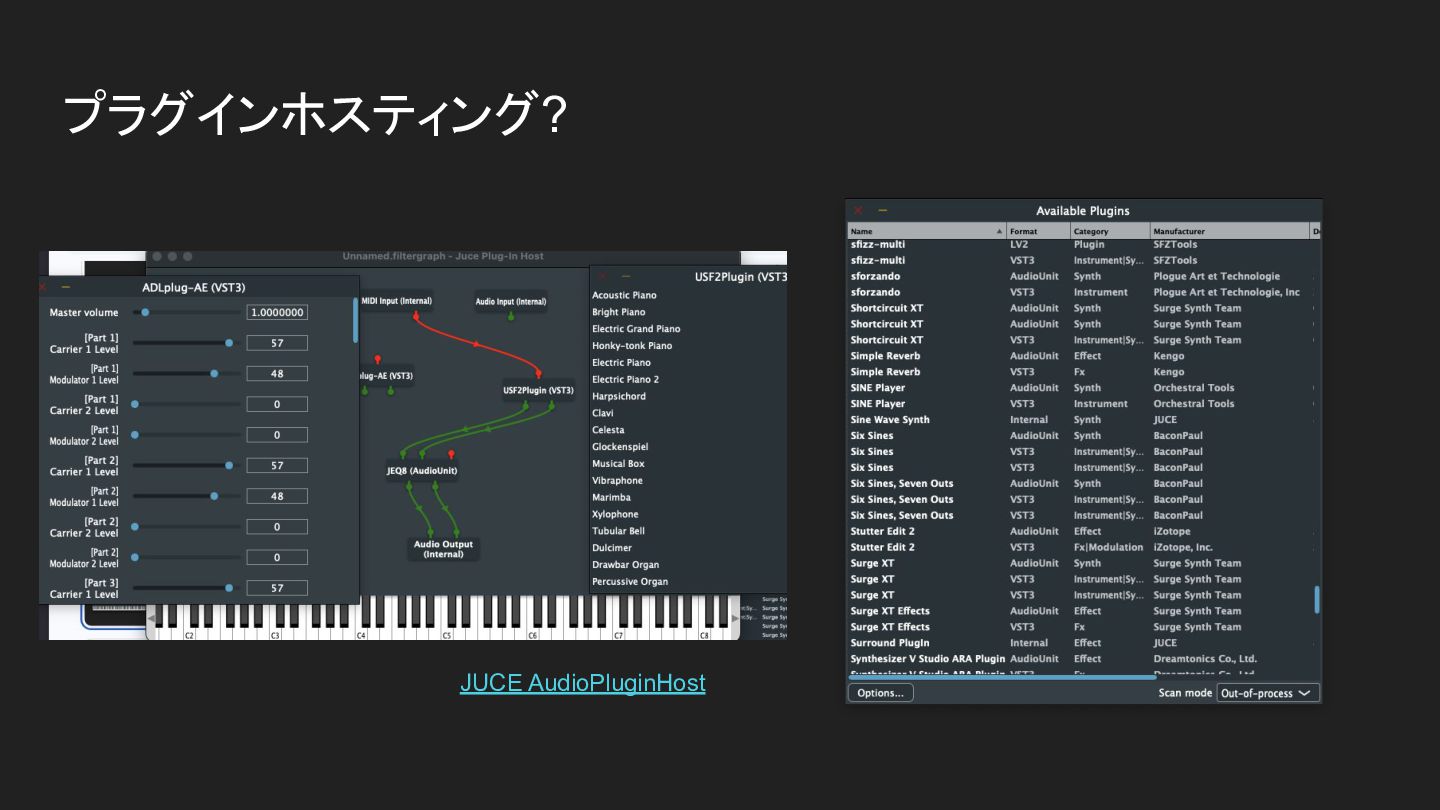Select the sfizz-multi LV2 plugin row
This screenshot has height=810, width=1440.
(x=1079, y=244)
